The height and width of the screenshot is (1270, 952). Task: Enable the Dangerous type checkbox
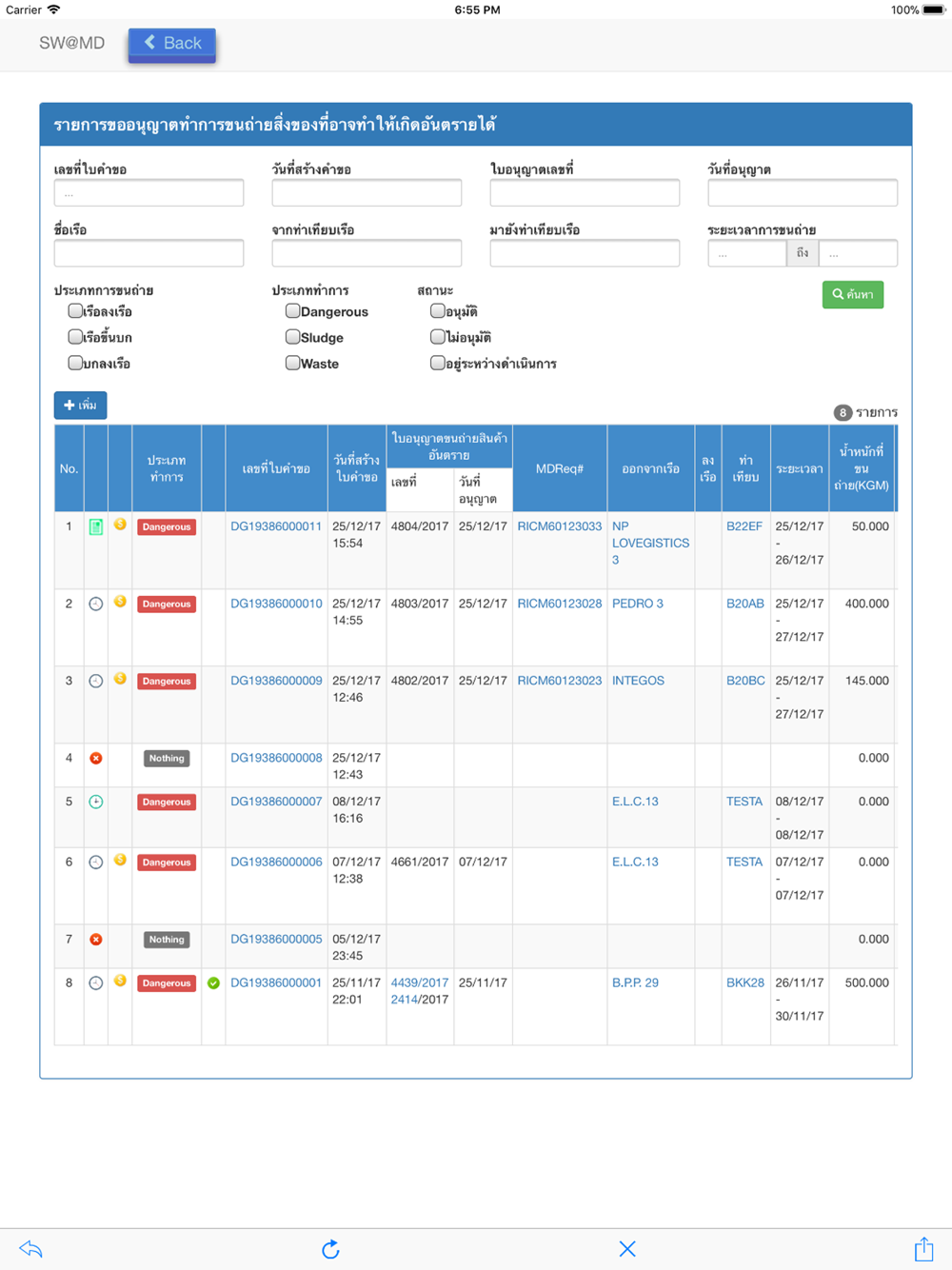point(293,311)
